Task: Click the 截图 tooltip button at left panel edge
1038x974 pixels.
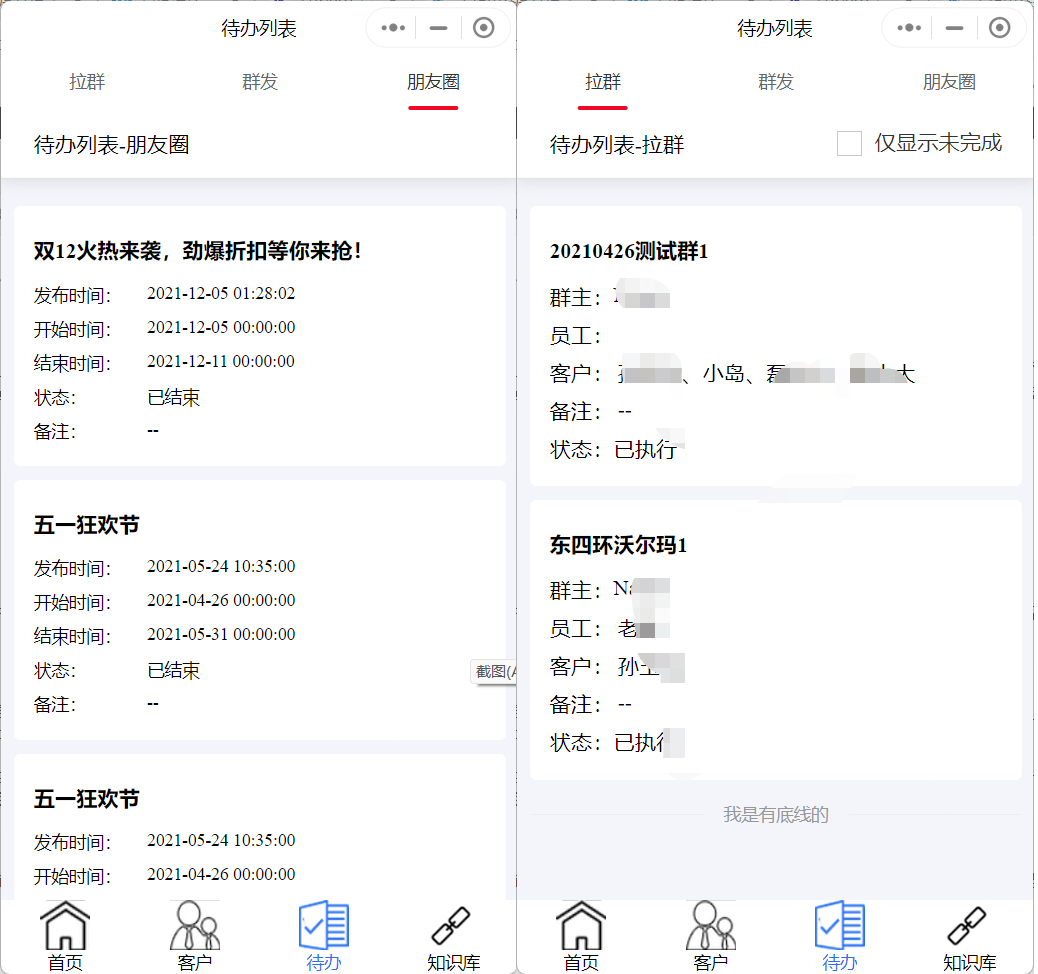Action: click(495, 672)
